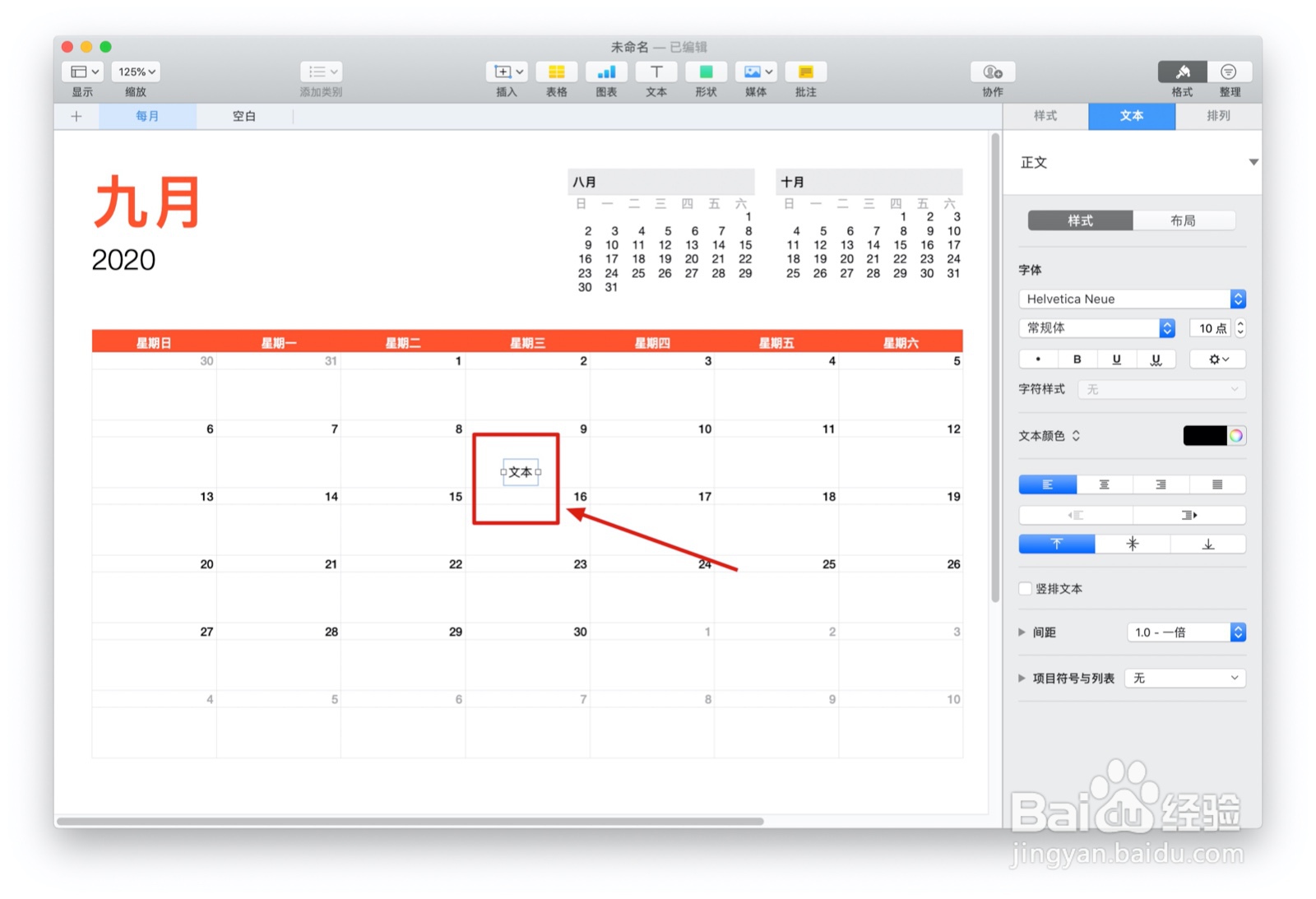Open the bullets list dropdown showing 无
Viewport: 1316px width, 899px height.
click(x=1185, y=679)
